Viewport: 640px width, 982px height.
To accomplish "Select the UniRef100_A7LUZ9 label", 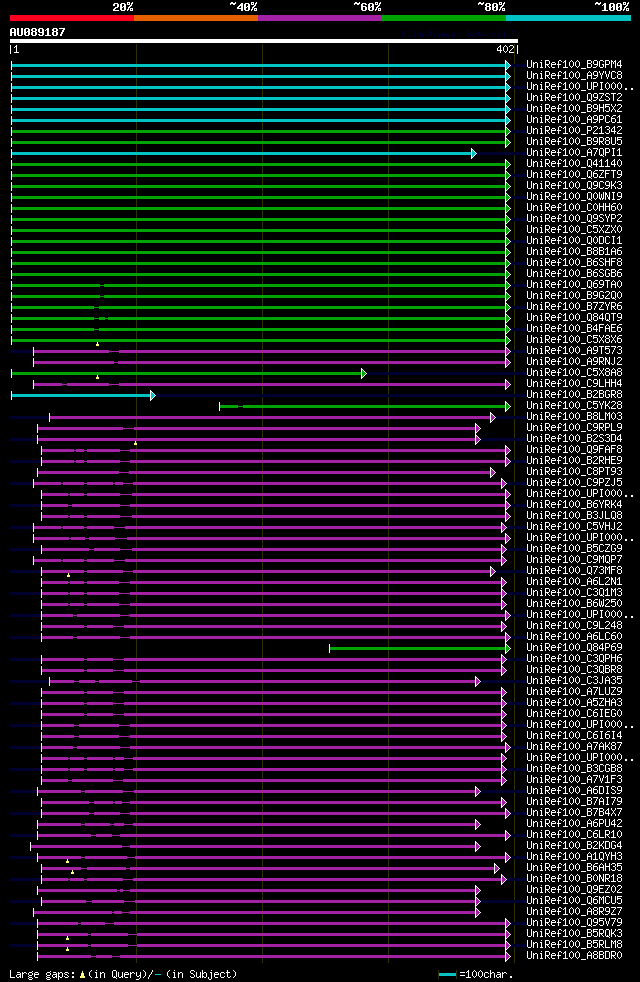I will (574, 691).
